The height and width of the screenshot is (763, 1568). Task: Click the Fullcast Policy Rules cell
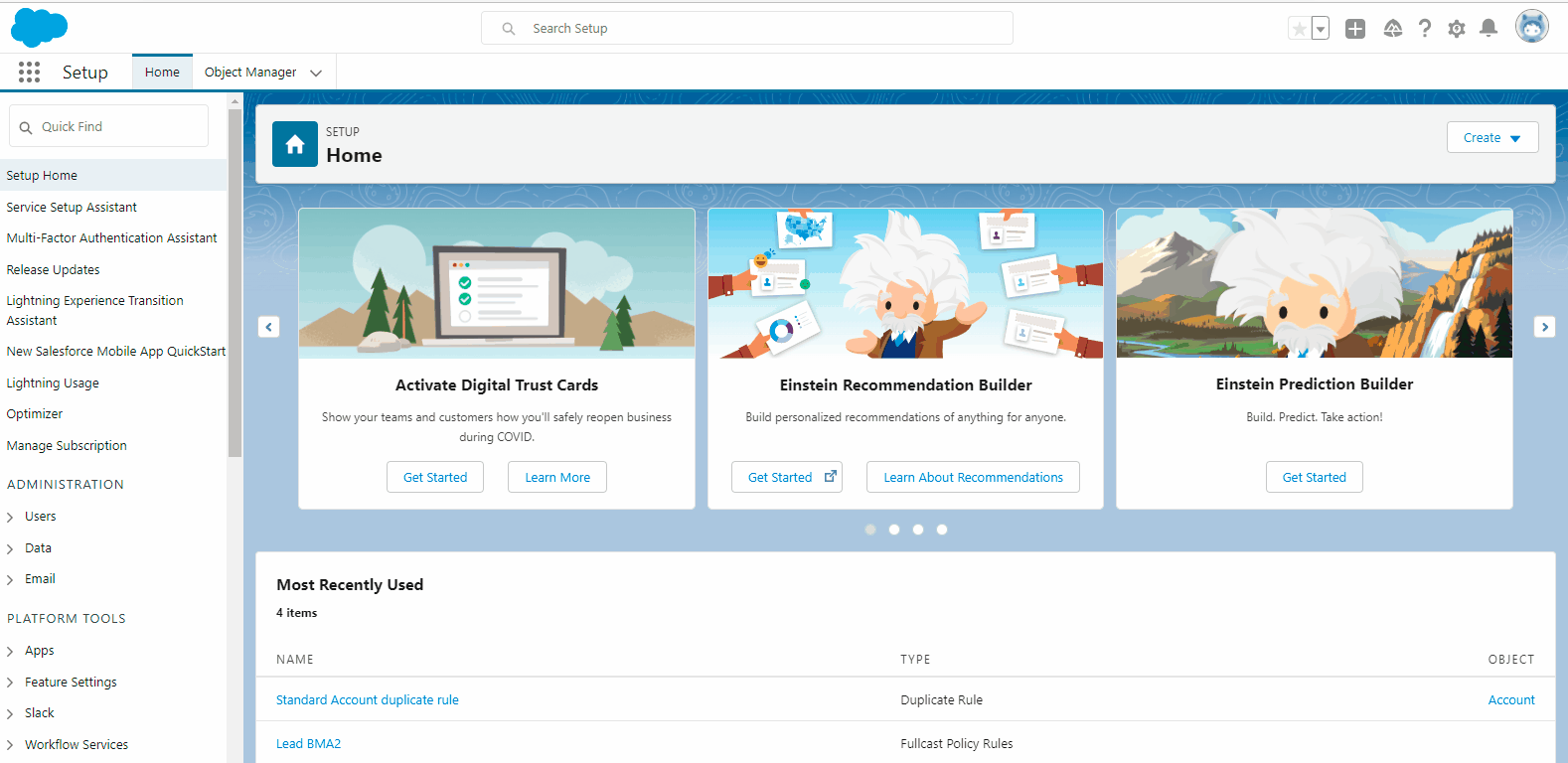pyautogui.click(x=957, y=743)
